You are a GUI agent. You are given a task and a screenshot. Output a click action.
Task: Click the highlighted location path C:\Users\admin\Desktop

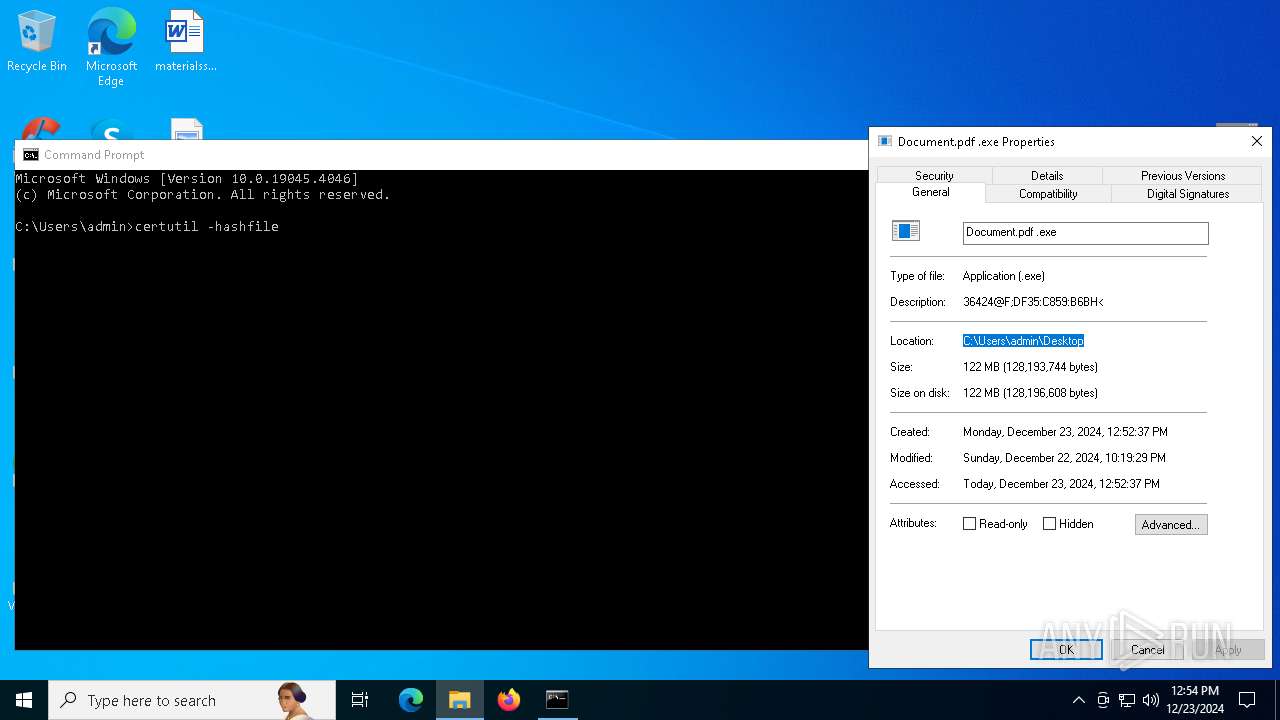(x=1023, y=341)
